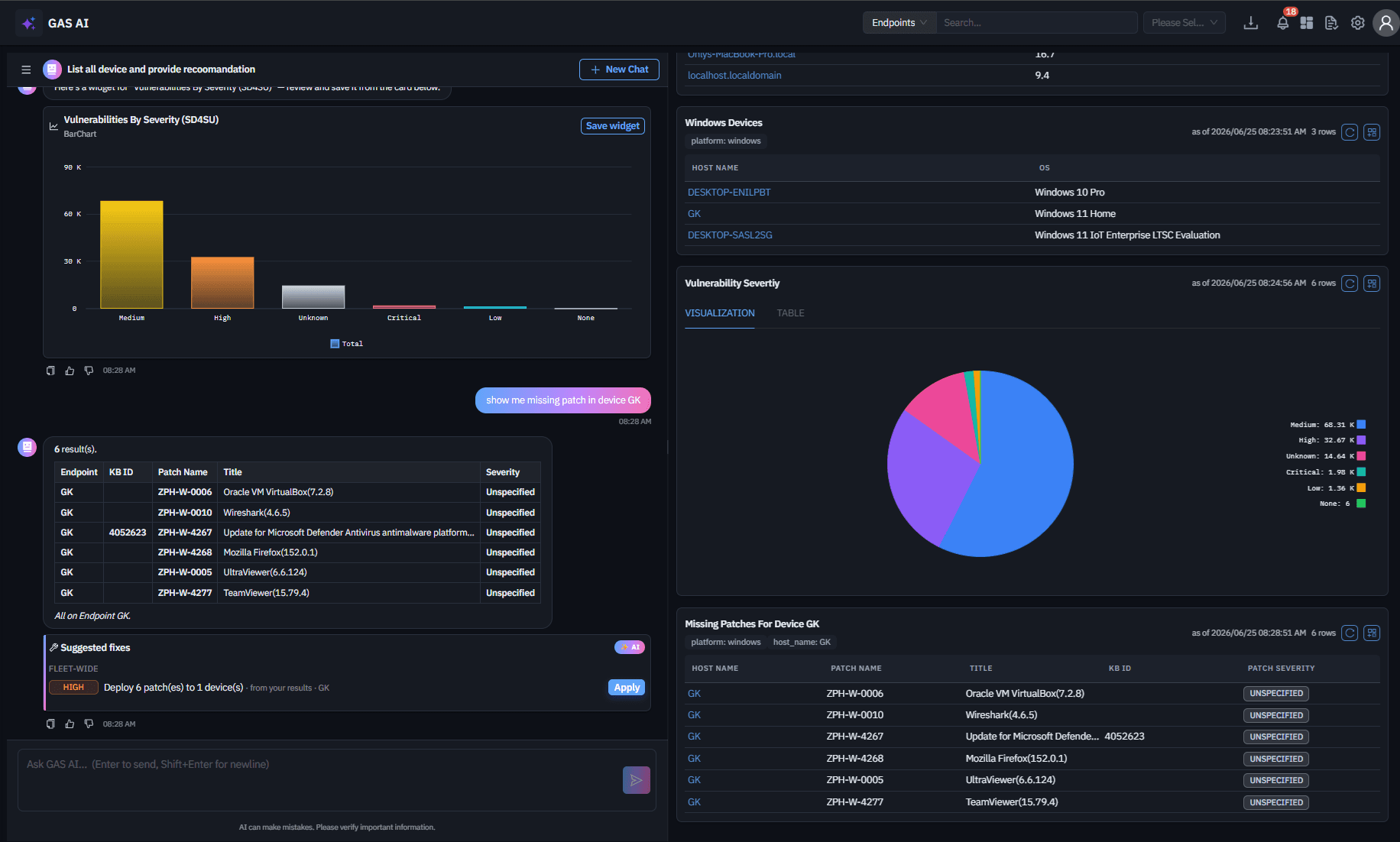Toggle the chat sidebar hamburger menu

(x=26, y=70)
